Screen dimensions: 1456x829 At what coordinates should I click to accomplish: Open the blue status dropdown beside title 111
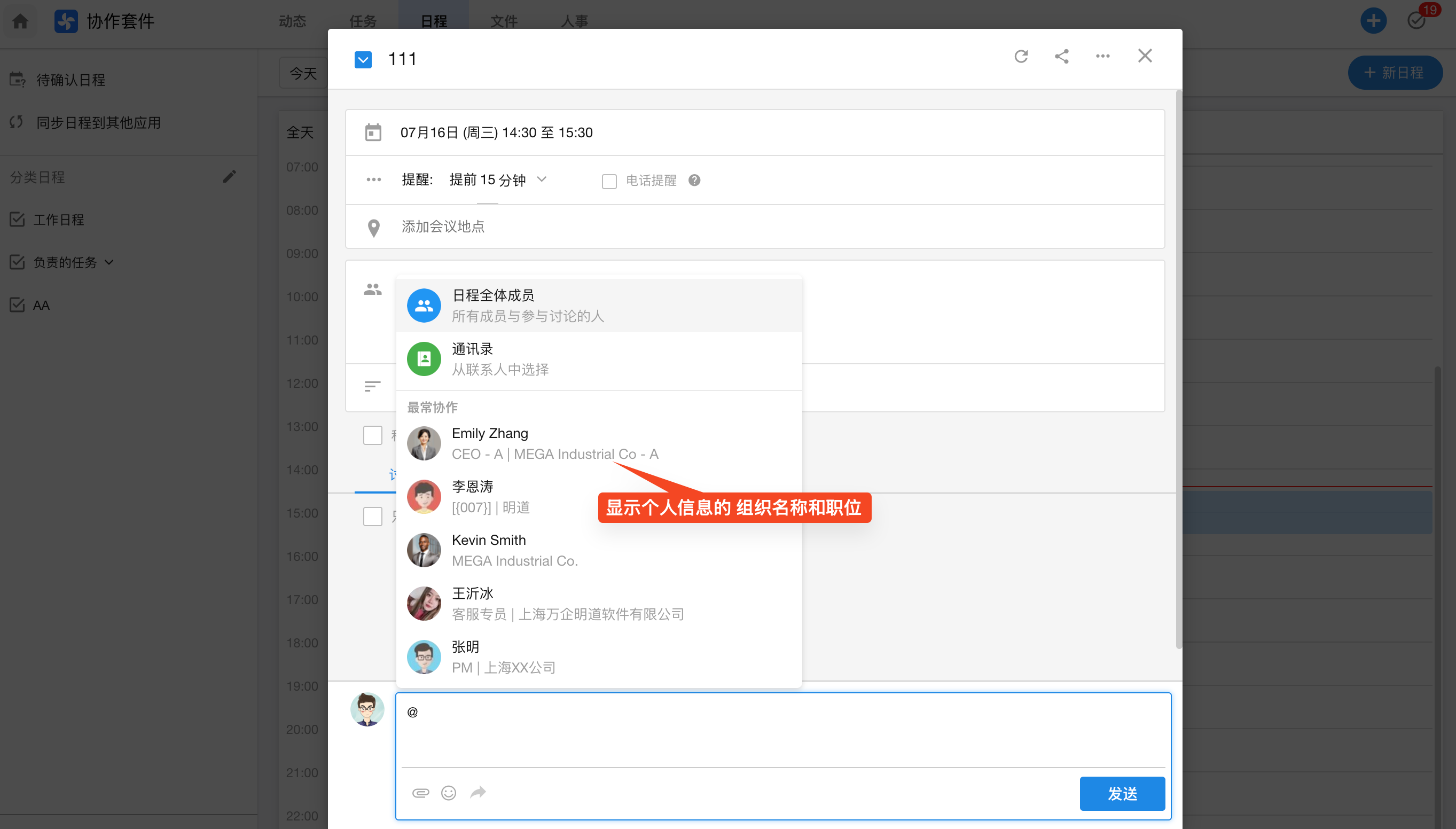(363, 60)
